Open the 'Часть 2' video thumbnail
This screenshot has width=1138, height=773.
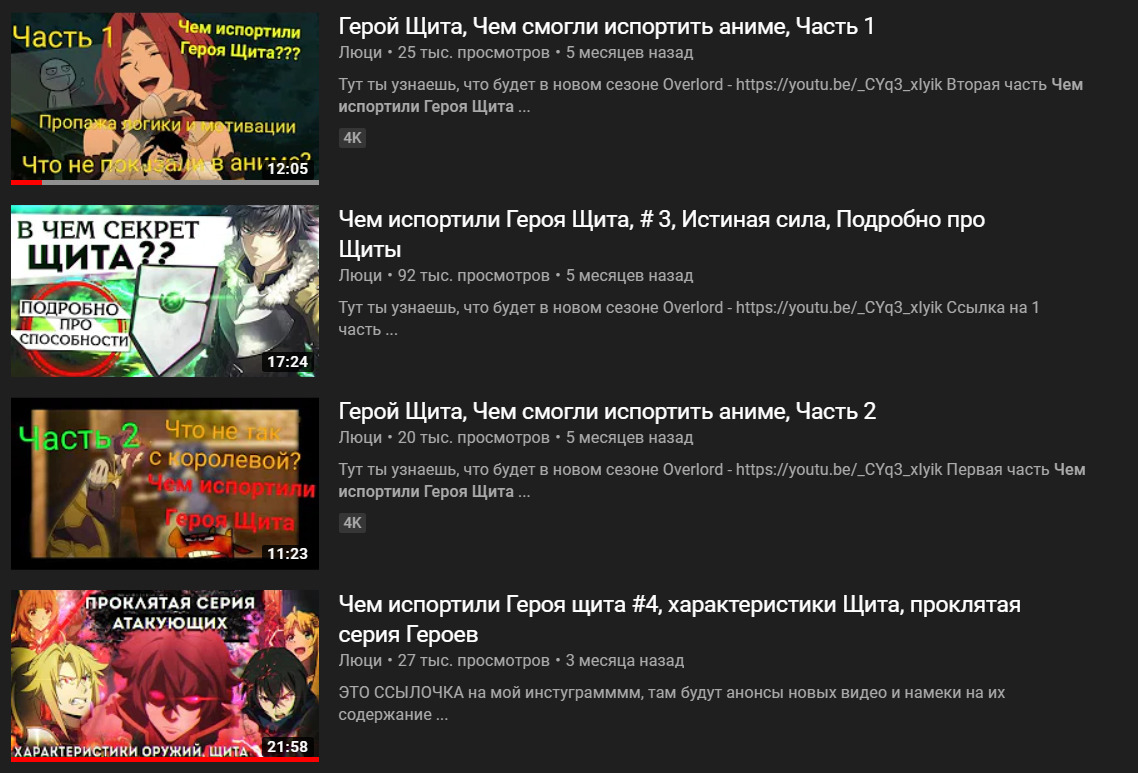point(165,483)
